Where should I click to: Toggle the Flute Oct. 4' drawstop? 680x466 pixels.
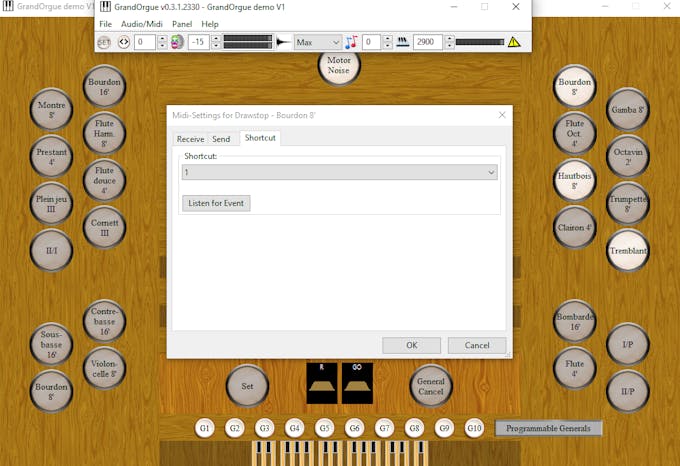click(x=575, y=134)
